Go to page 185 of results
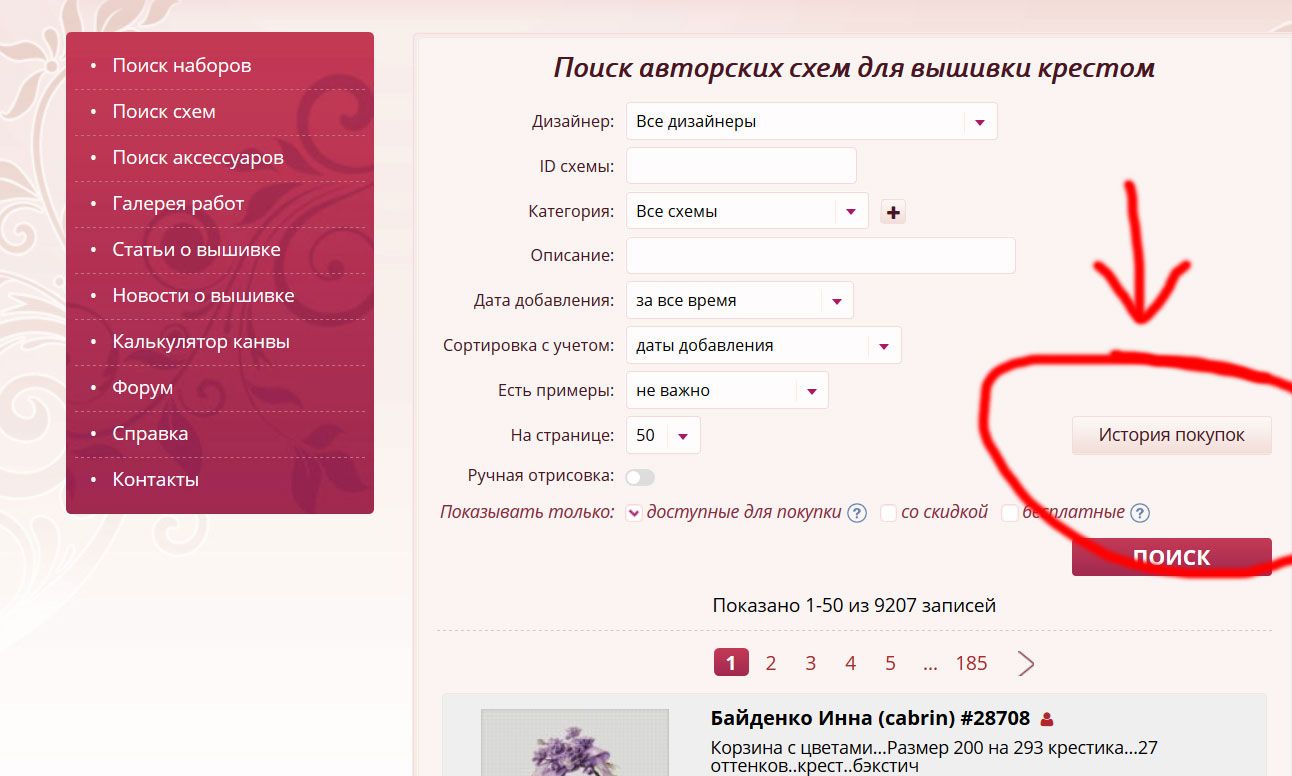The image size is (1292, 776). 971,663
